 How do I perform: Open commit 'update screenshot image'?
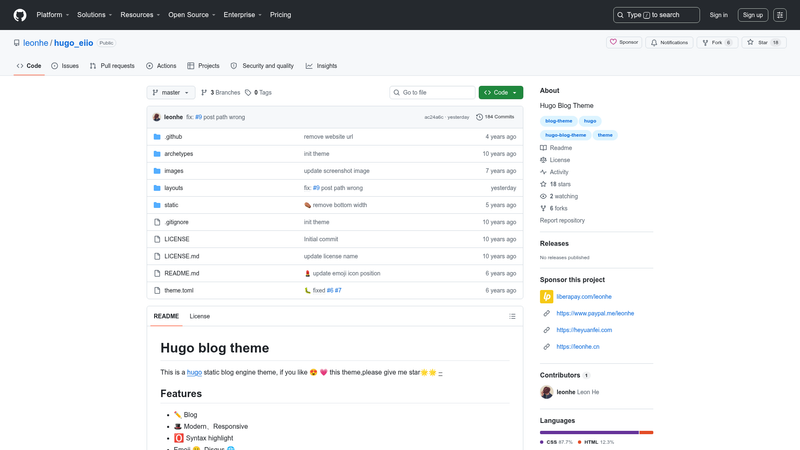337,171
